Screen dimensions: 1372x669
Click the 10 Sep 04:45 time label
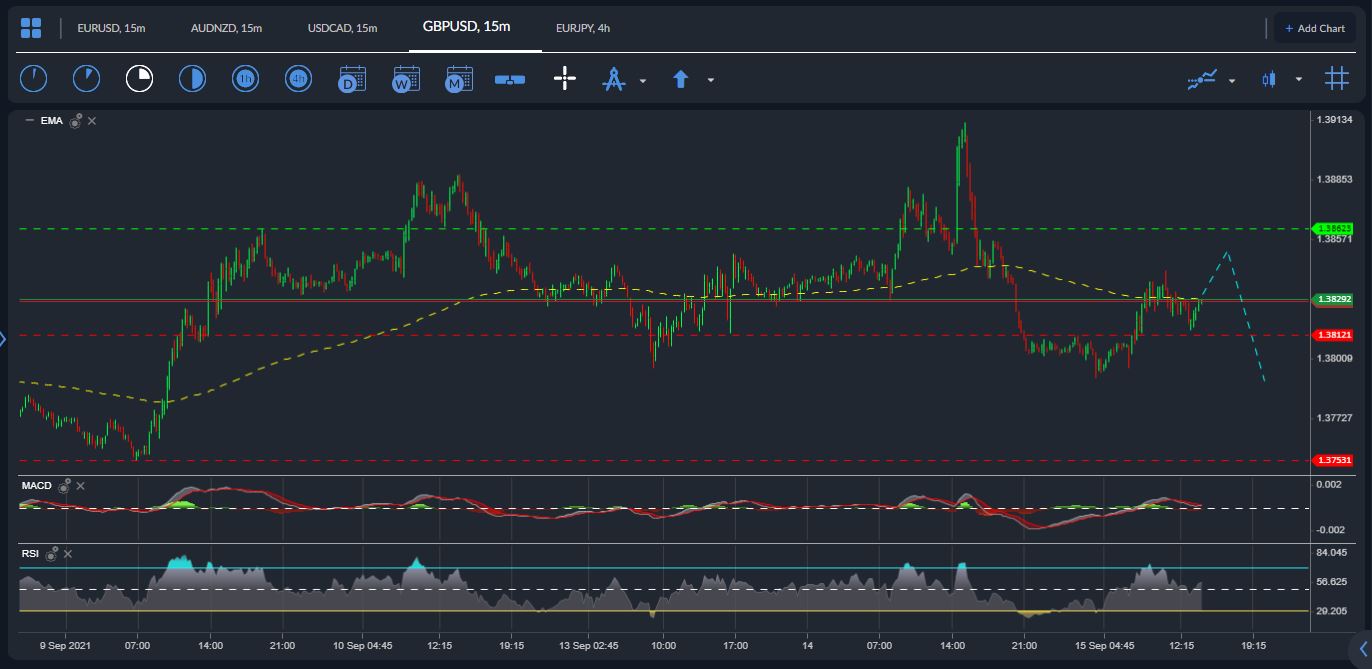point(362,646)
